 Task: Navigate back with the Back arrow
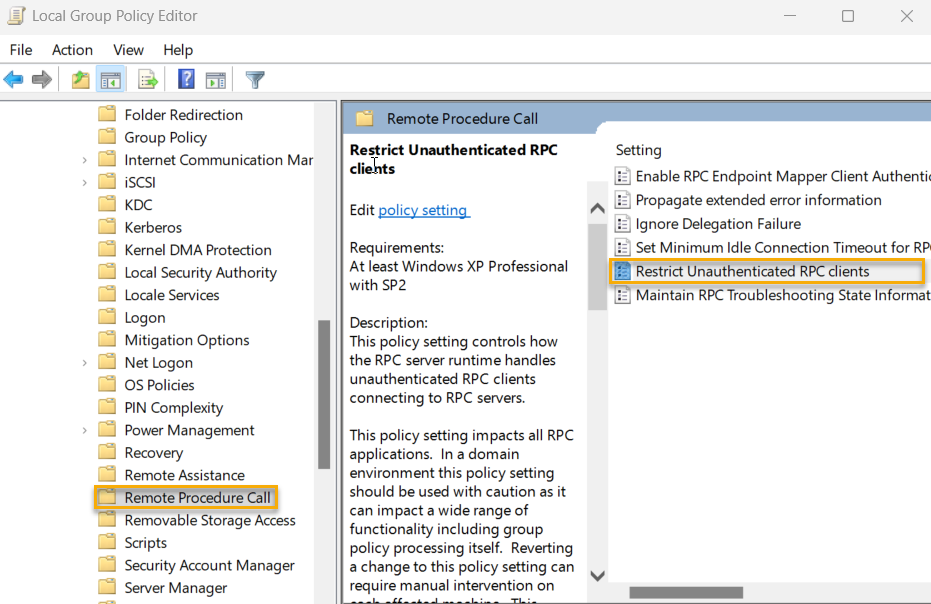tap(13, 79)
